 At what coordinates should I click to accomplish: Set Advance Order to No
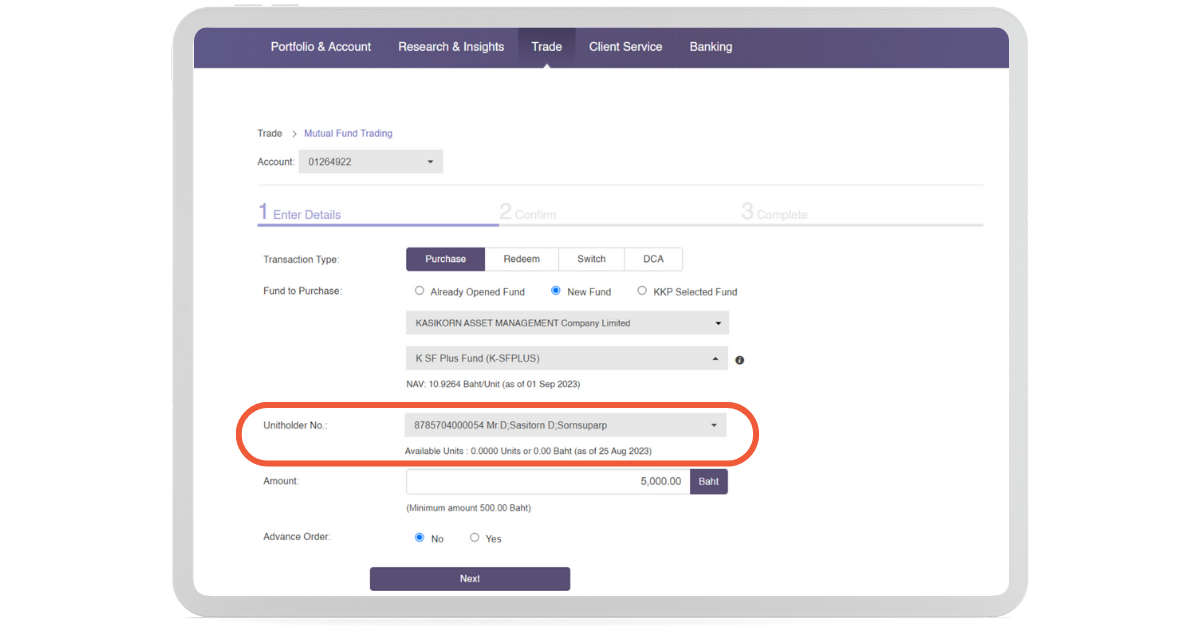pos(420,538)
